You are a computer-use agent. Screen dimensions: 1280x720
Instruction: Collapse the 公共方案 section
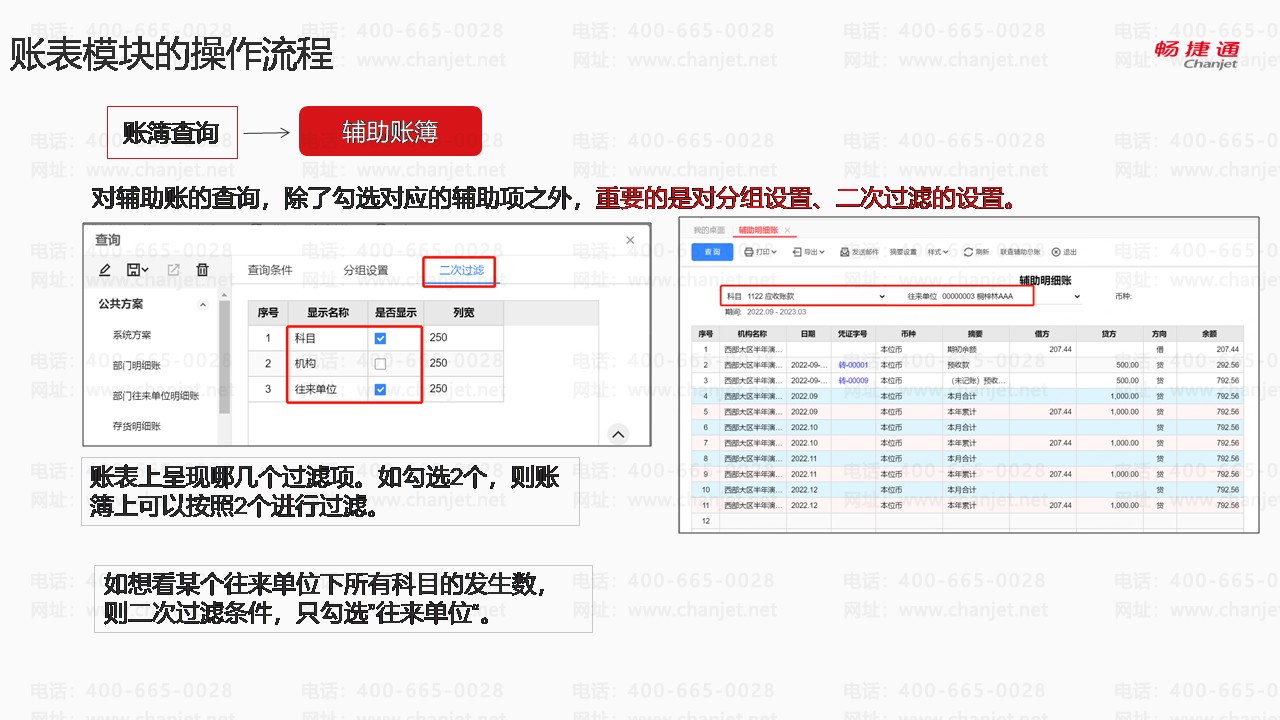[x=203, y=305]
